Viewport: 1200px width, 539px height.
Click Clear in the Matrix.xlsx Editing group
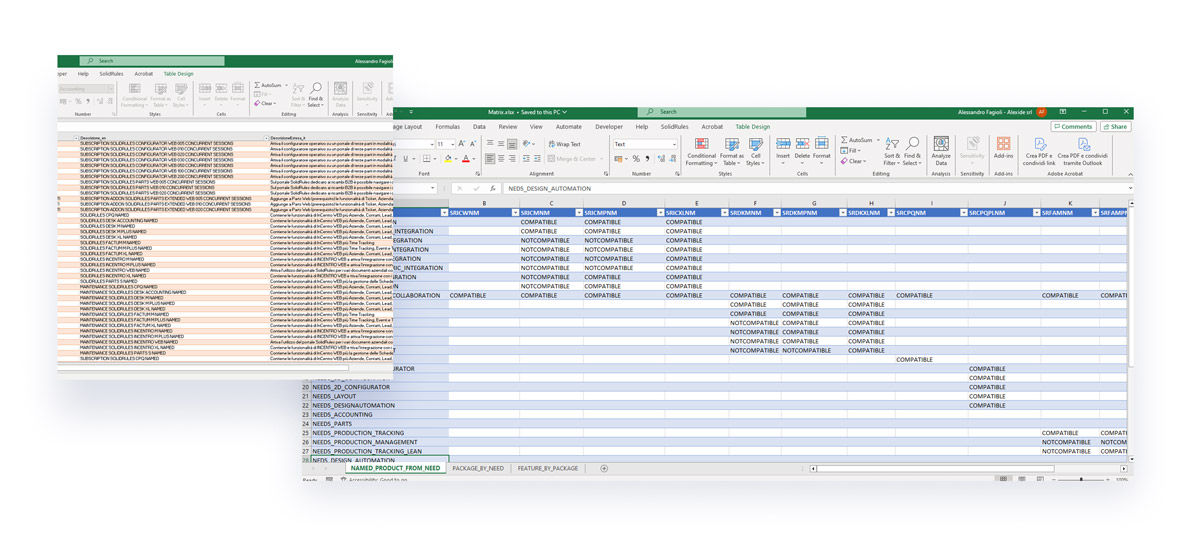point(854,161)
